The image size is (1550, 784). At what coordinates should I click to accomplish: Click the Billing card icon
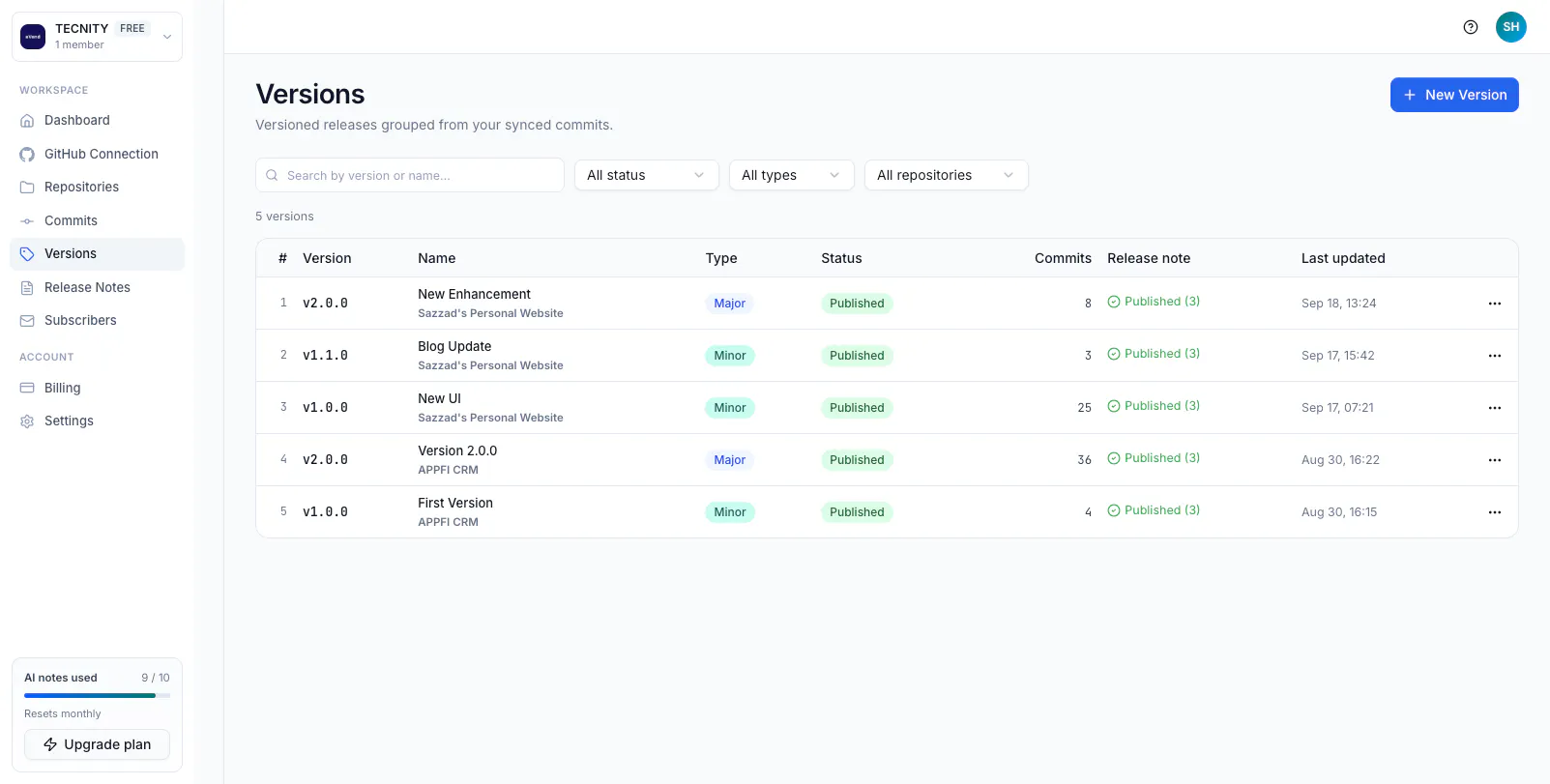[27, 388]
